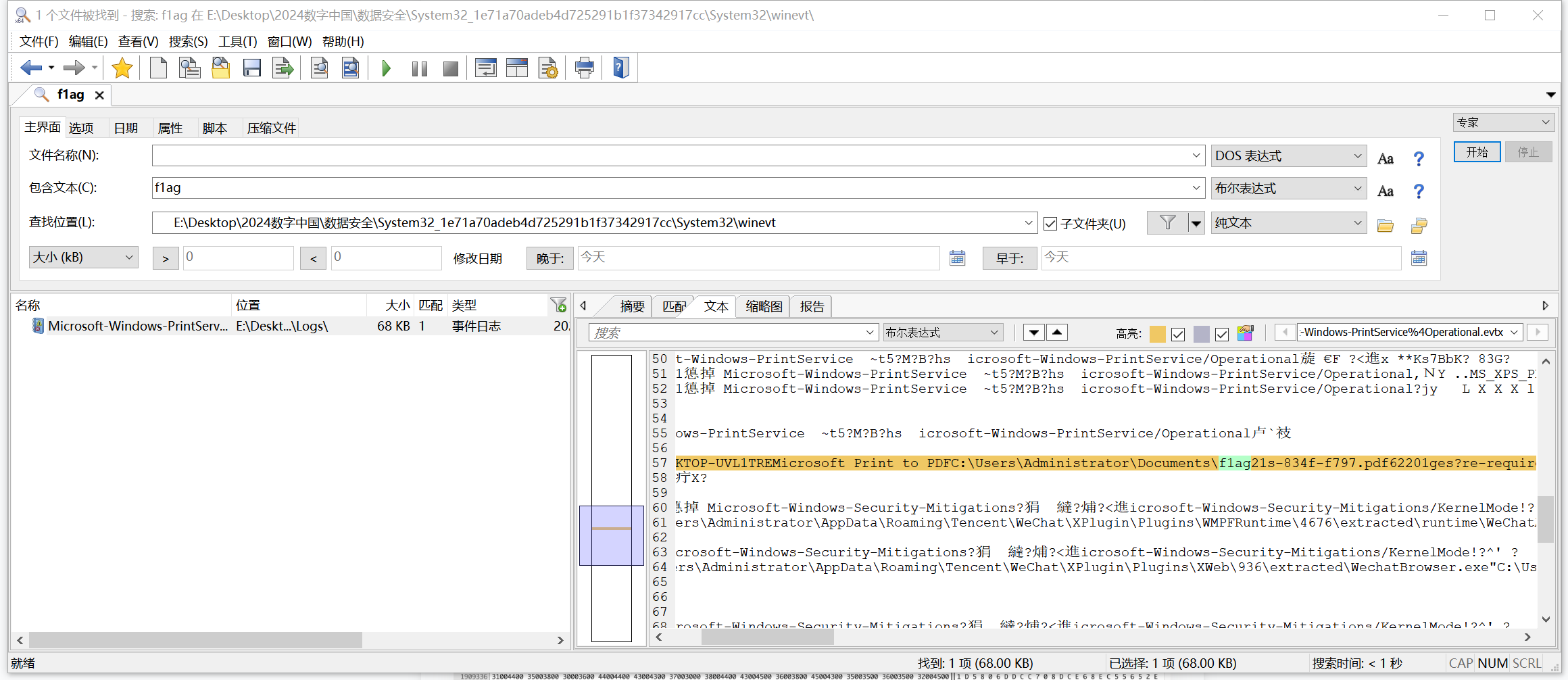
Task: Toggle case sensitivity Aa for file name
Action: click(1386, 158)
